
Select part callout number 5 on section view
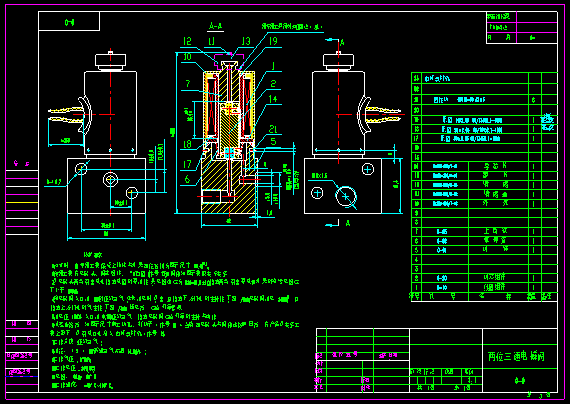pos(273,141)
